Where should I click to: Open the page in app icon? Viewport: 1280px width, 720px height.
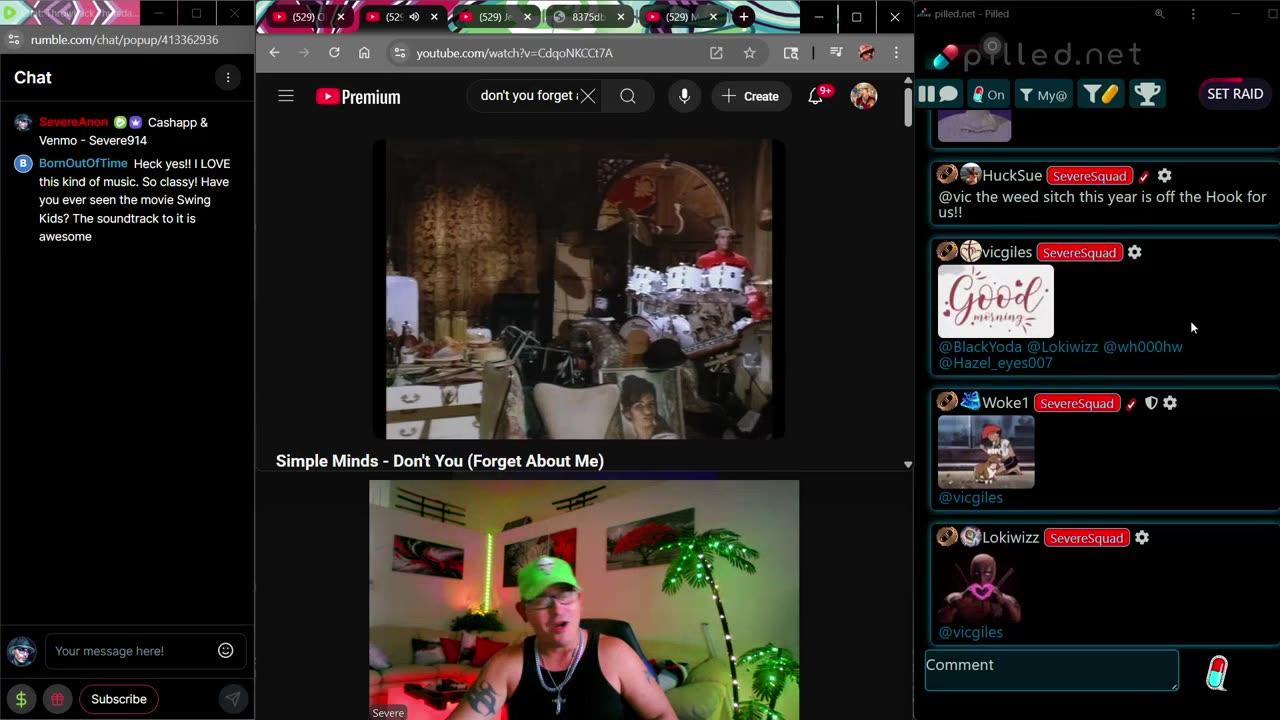716,53
